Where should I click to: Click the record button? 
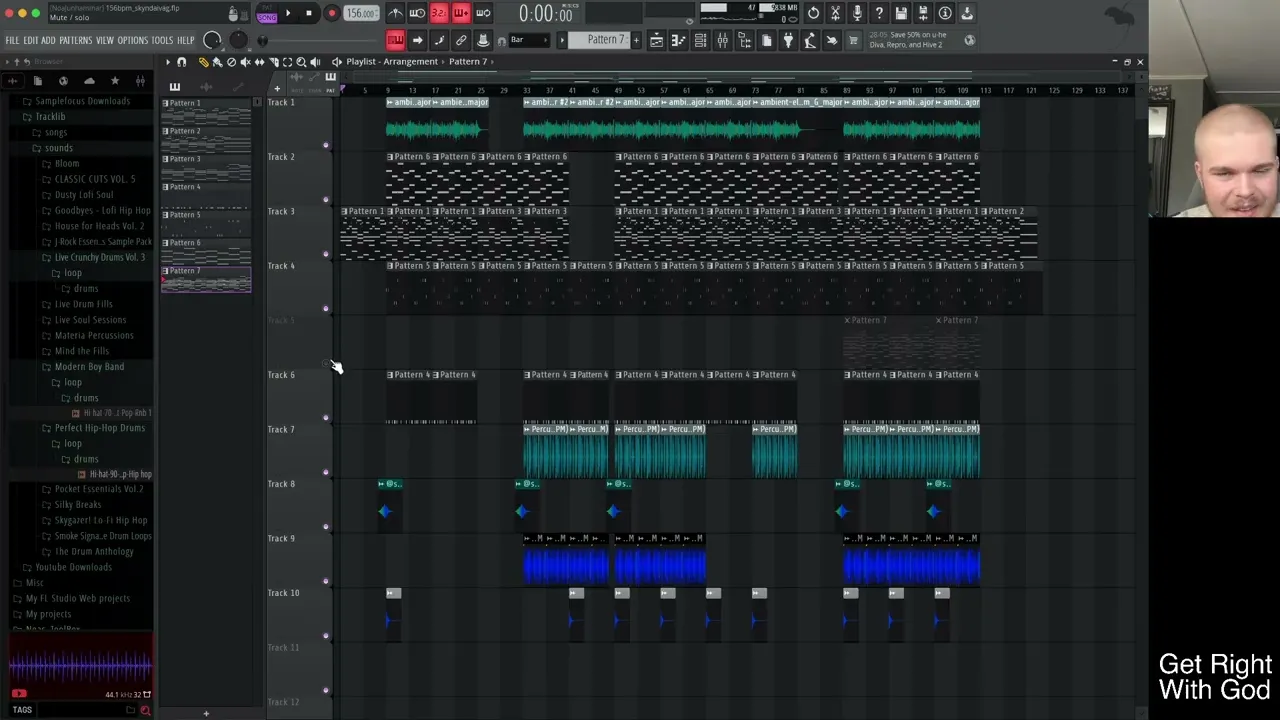click(331, 13)
